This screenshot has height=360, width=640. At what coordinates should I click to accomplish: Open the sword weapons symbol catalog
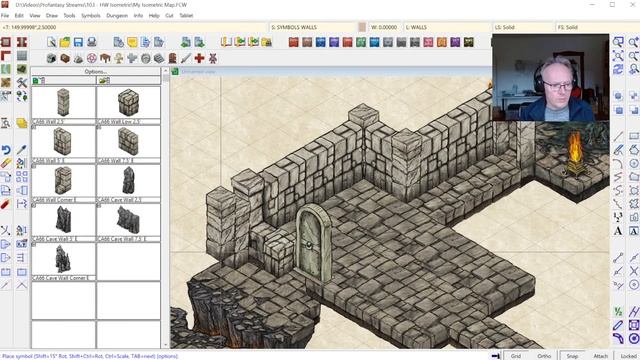point(186,58)
